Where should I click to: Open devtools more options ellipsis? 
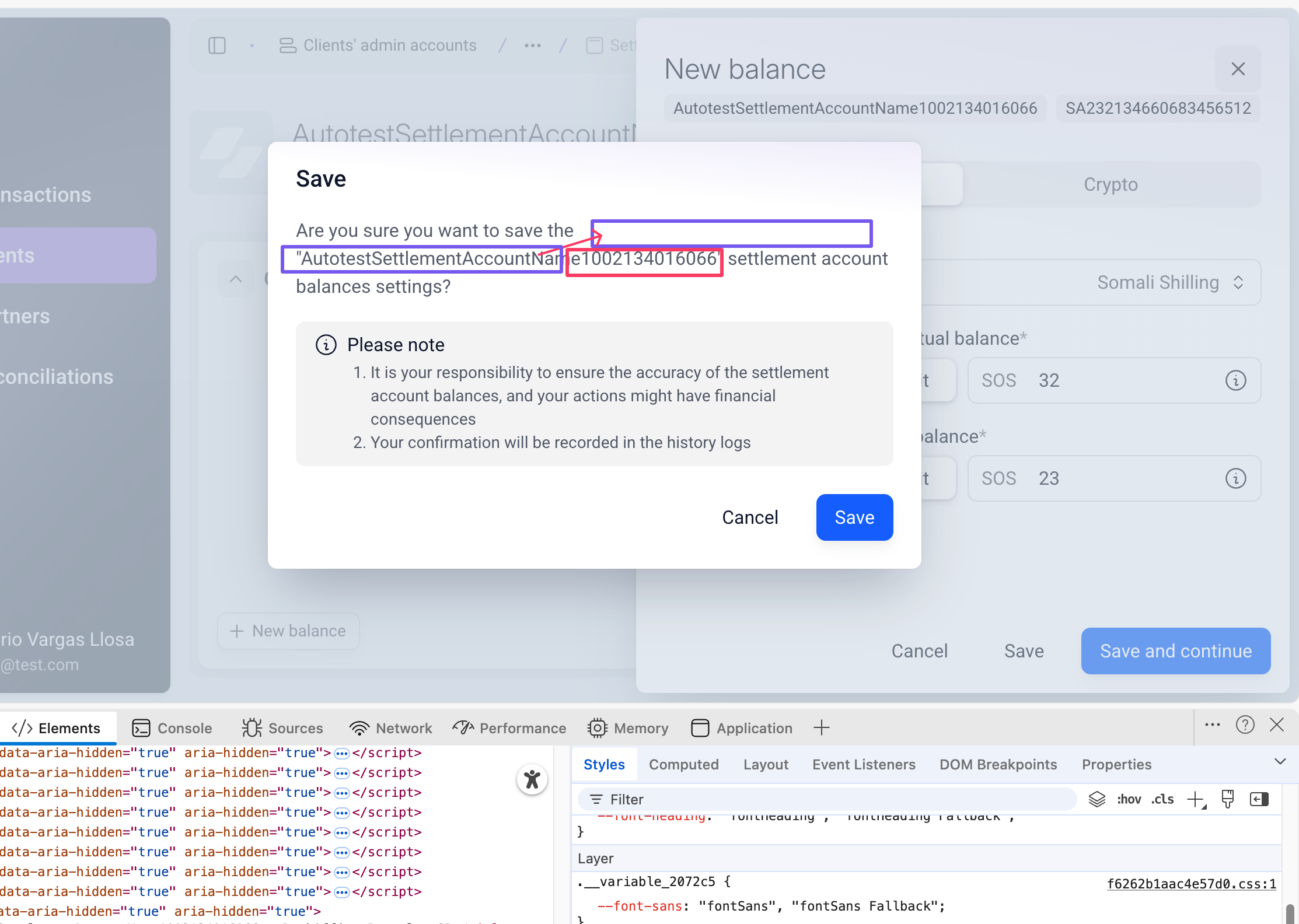point(1212,724)
